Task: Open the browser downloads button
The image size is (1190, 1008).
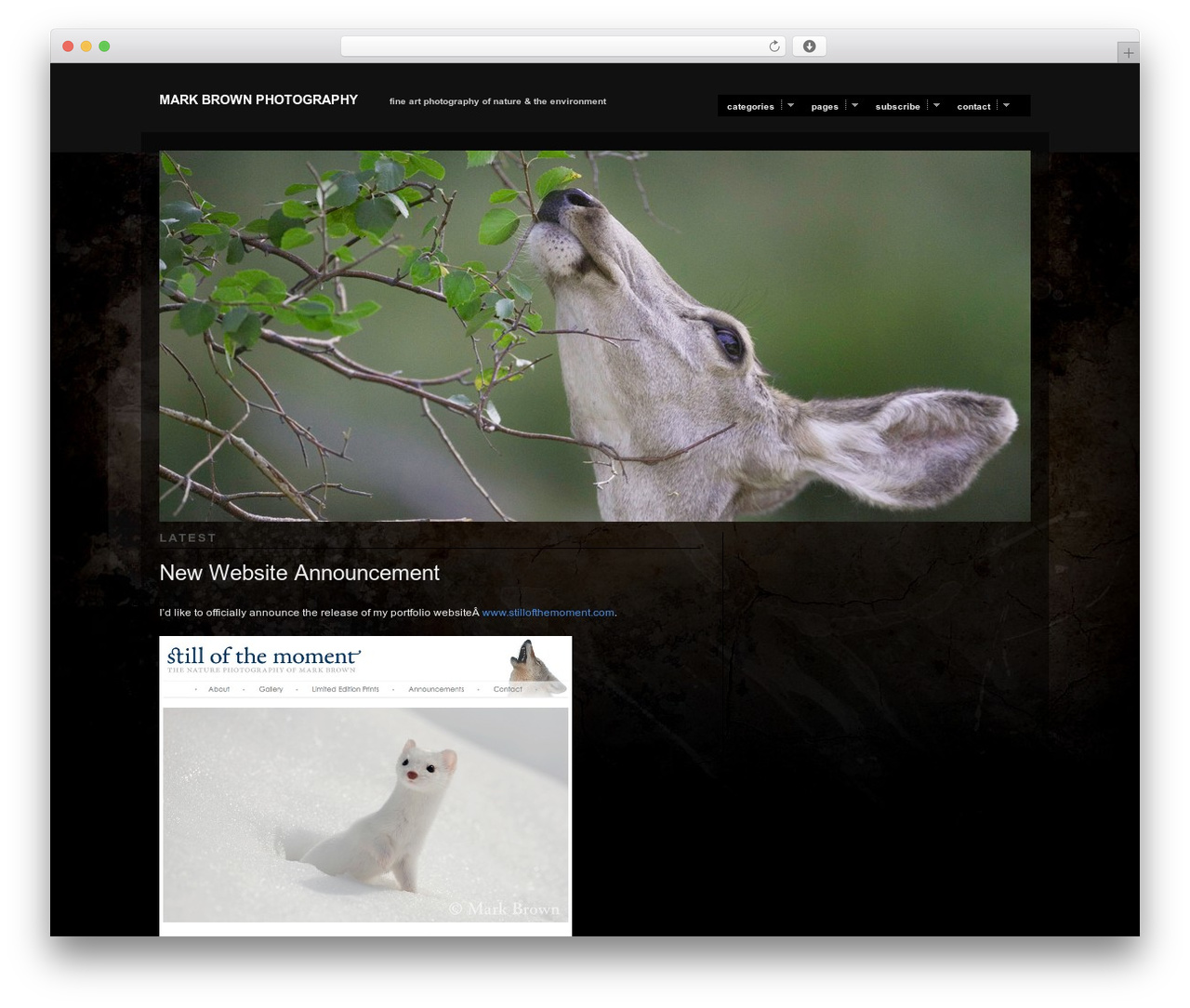Action: pos(809,46)
